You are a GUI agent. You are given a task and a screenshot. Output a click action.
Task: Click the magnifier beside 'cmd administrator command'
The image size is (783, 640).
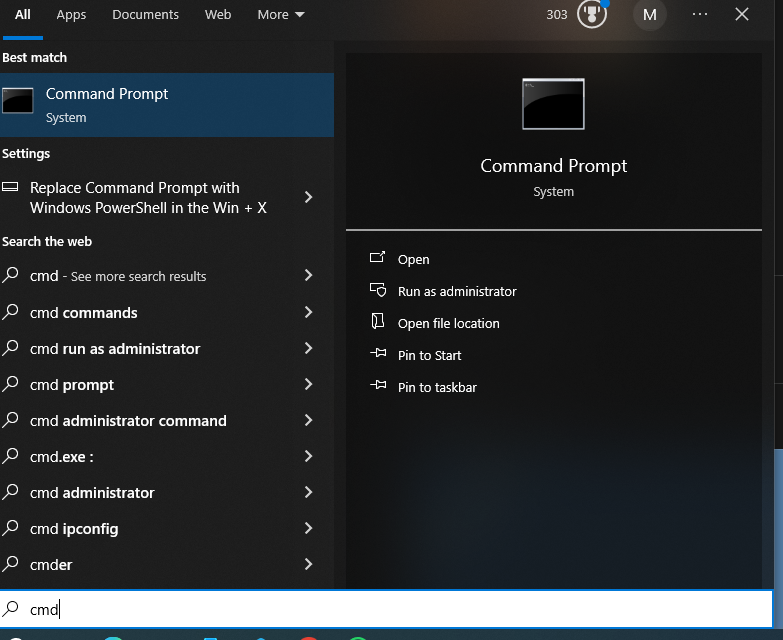[10, 420]
